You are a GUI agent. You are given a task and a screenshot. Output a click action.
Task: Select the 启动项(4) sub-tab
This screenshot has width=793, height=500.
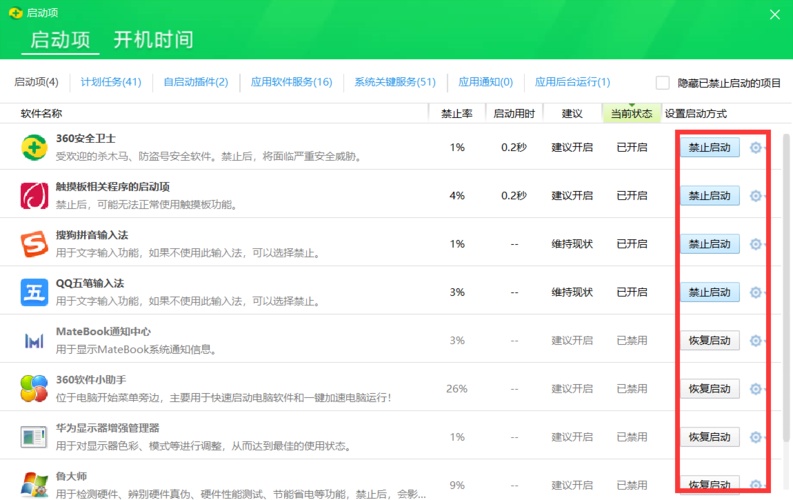[x=36, y=82]
